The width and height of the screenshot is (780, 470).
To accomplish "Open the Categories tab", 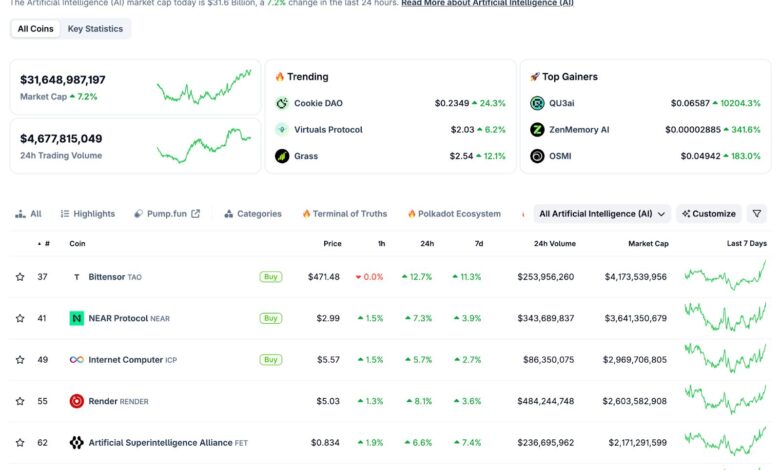I will [253, 214].
